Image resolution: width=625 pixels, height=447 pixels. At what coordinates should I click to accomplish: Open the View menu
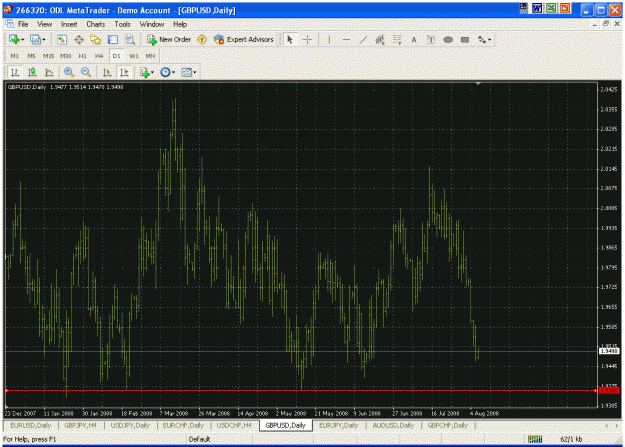click(x=45, y=24)
